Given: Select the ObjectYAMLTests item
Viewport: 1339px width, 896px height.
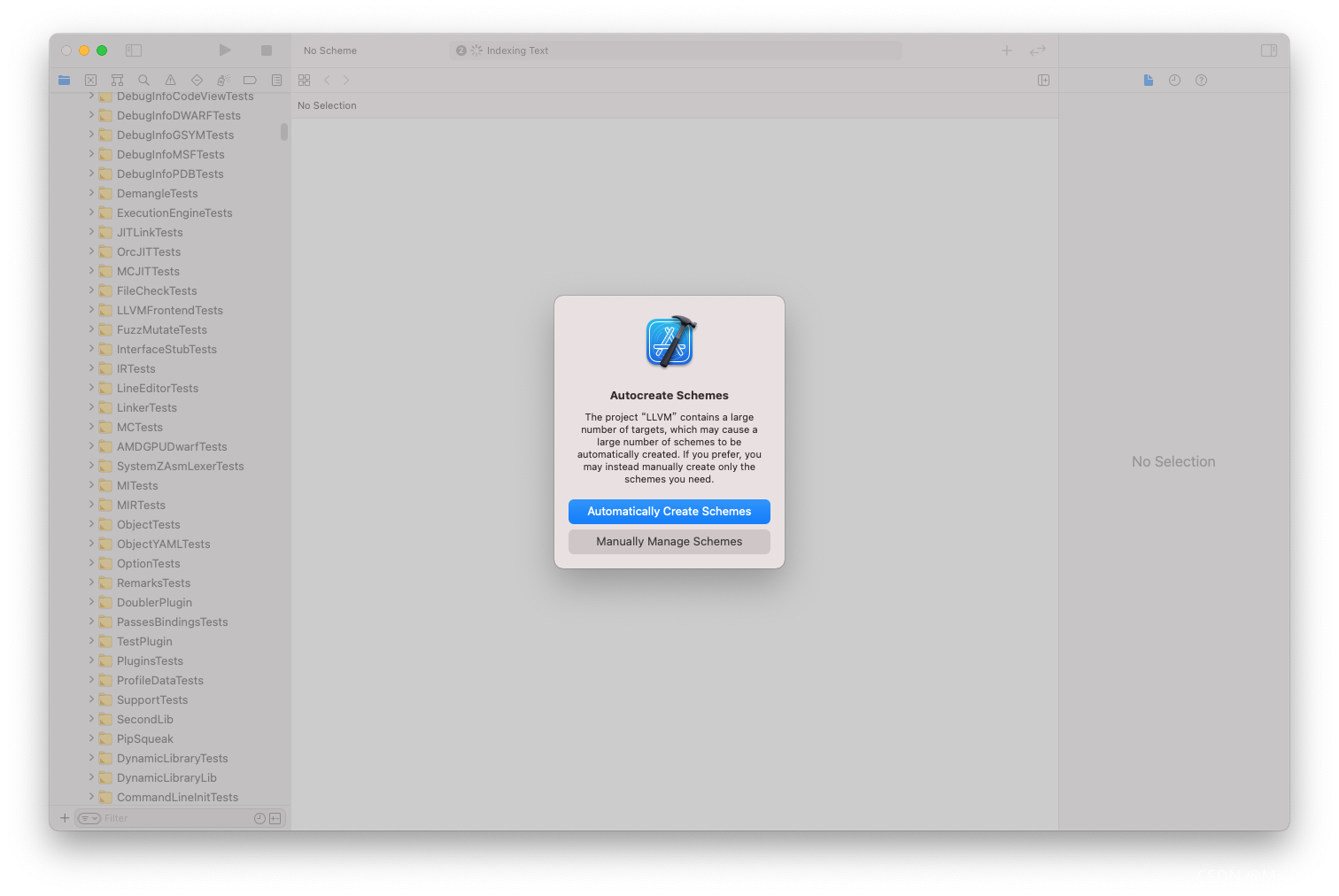Looking at the screenshot, I should (x=164, y=544).
